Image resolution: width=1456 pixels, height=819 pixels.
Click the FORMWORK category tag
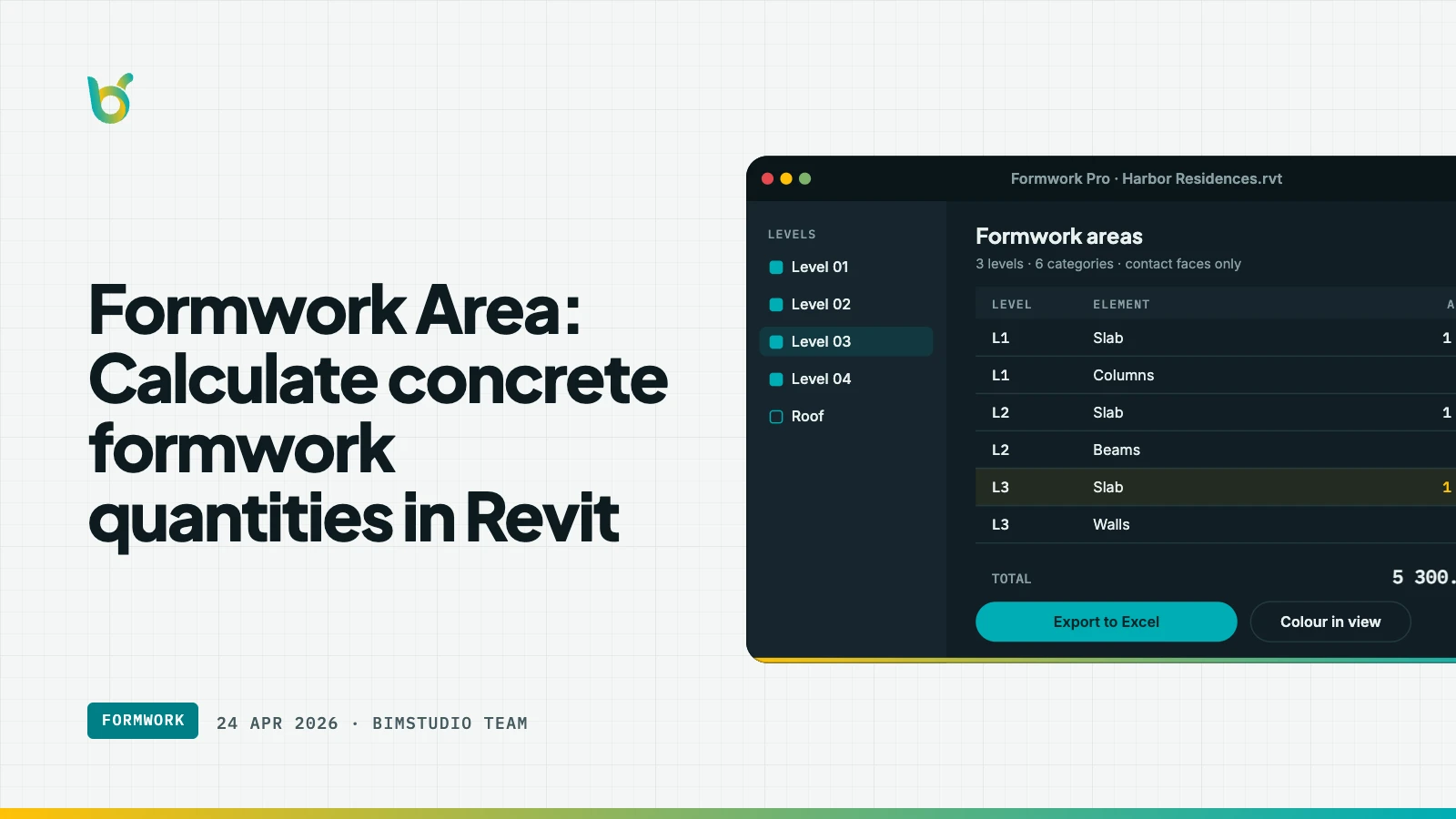pos(143,721)
